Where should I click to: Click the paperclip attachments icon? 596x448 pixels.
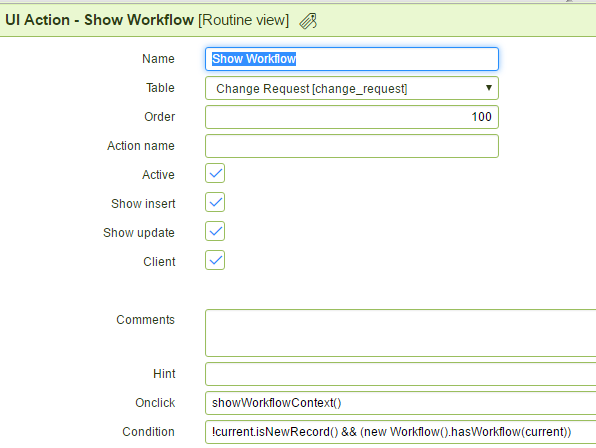coord(308,21)
